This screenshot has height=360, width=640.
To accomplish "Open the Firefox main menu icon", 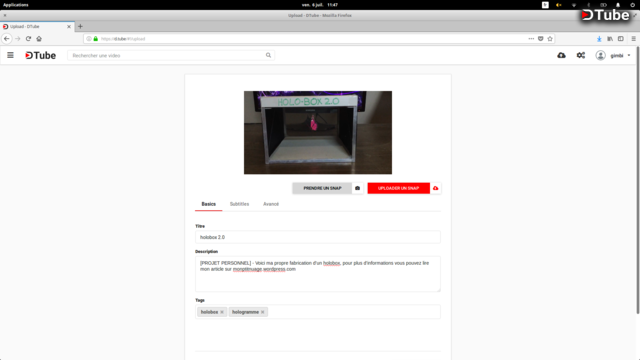I will [633, 39].
